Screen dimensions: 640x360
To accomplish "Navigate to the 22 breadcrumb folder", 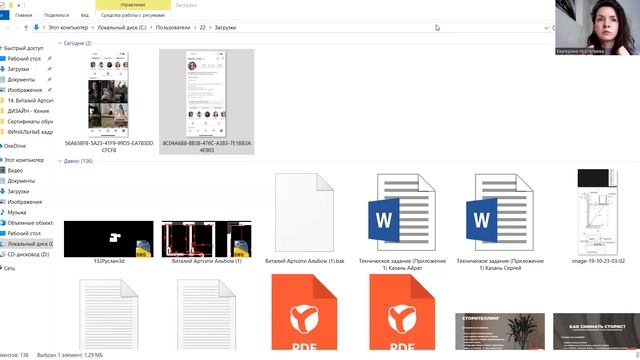I will pos(202,28).
